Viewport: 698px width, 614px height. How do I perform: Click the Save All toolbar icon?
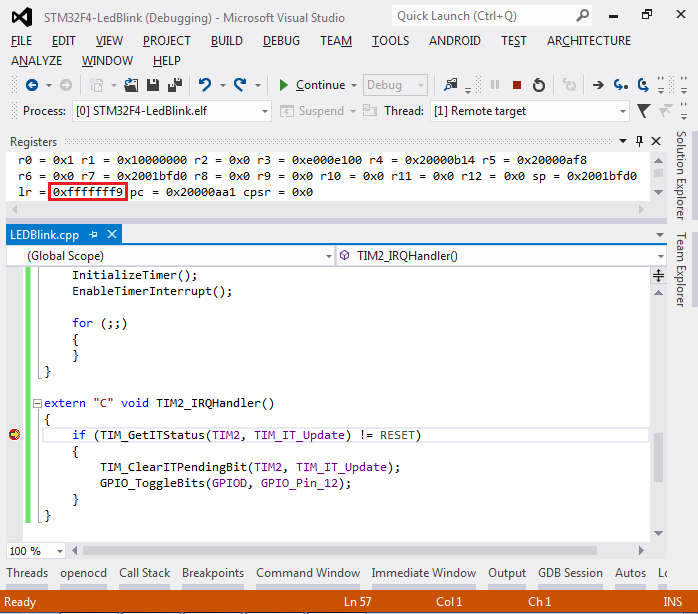(174, 85)
